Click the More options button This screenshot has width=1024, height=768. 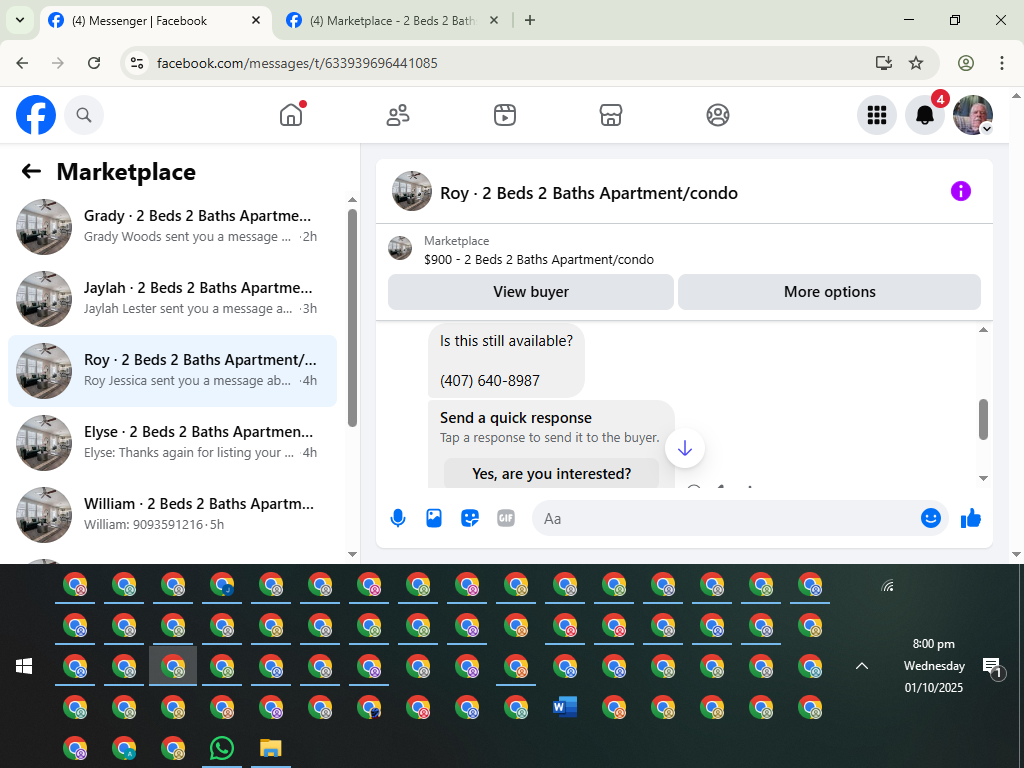click(829, 292)
